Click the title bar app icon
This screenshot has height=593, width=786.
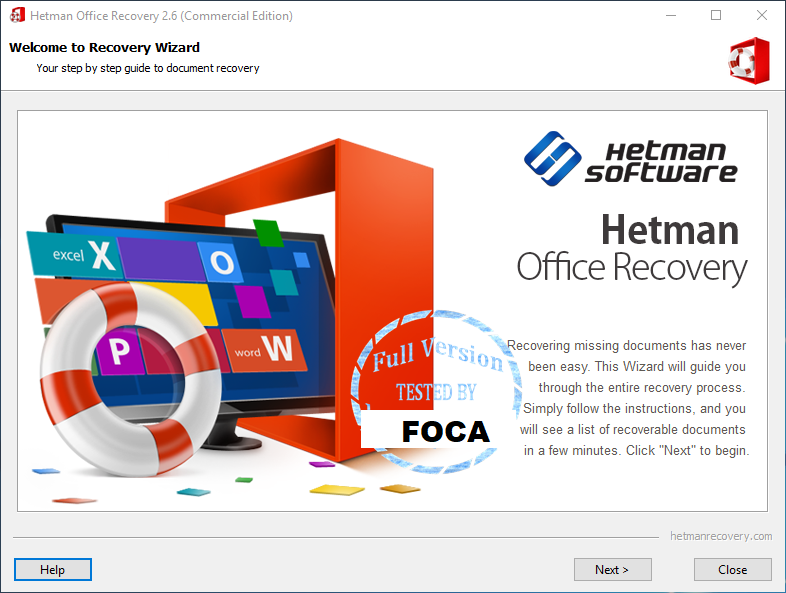(17, 16)
